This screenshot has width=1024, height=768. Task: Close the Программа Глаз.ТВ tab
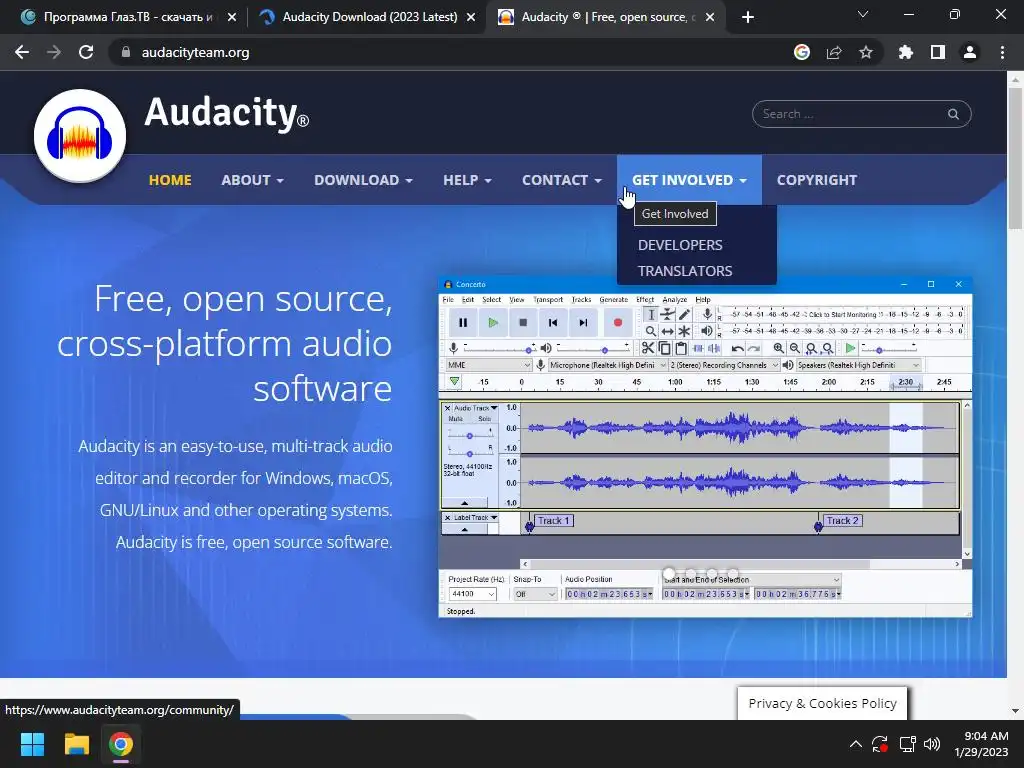[232, 17]
